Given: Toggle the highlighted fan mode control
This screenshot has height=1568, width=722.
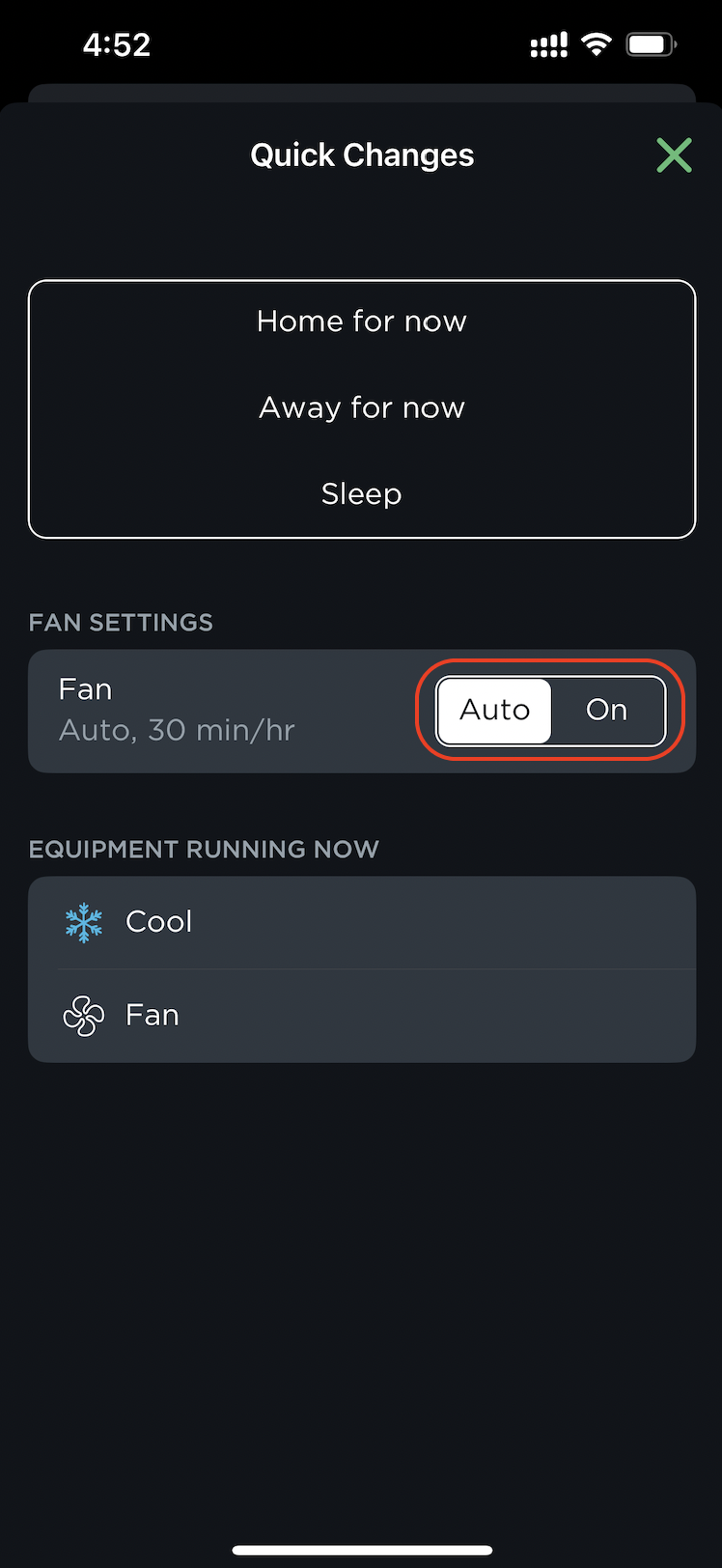Looking at the screenshot, I should [x=548, y=710].
